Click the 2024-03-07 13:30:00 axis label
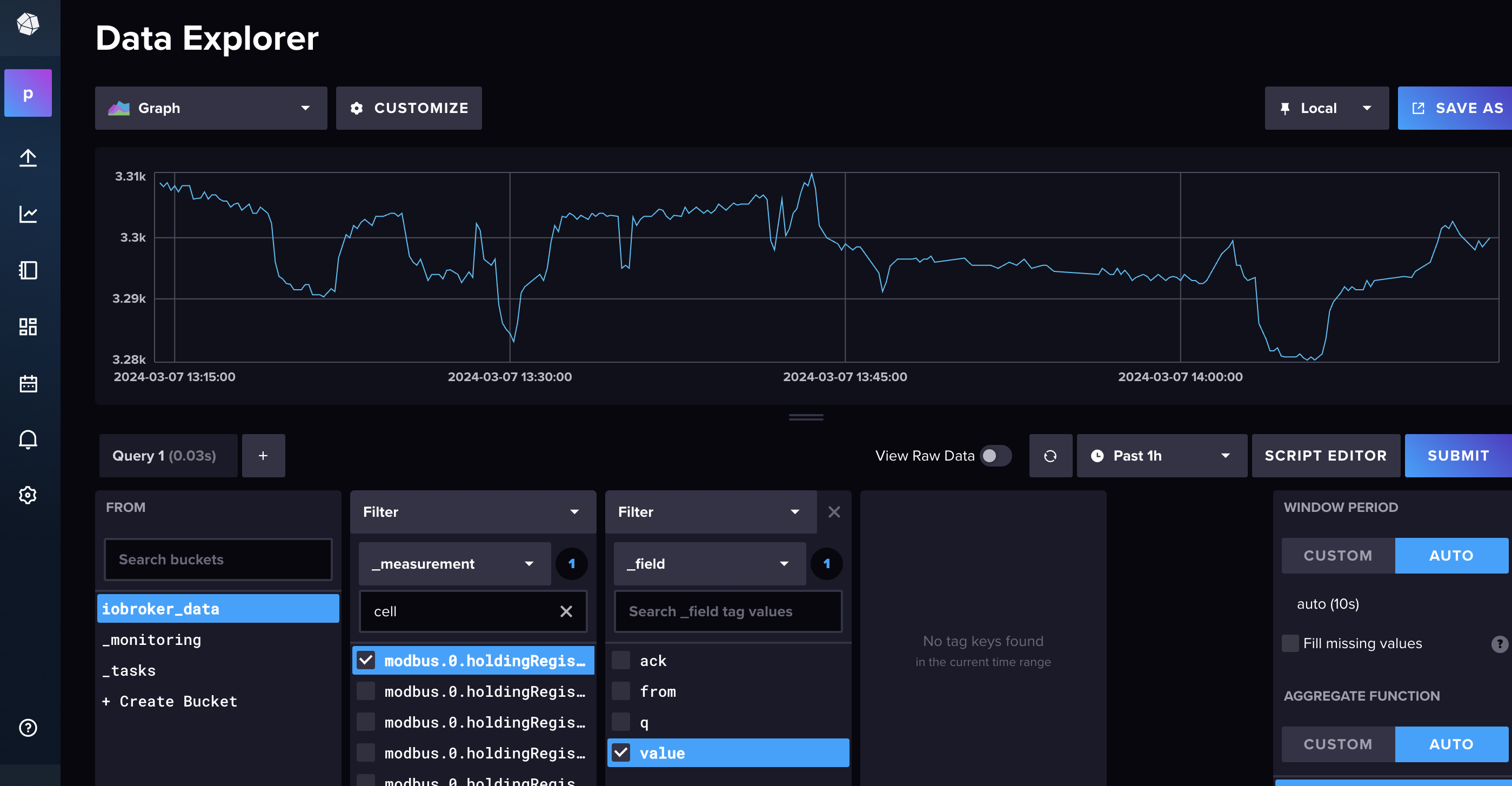The image size is (1512, 786). [510, 377]
